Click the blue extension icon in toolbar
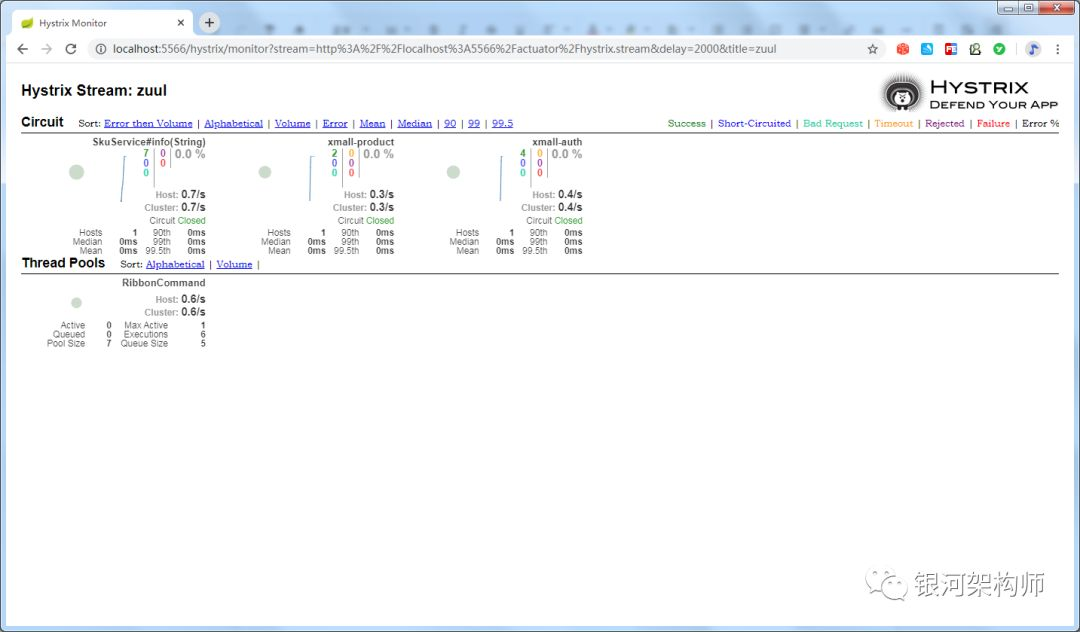This screenshot has height=632, width=1080. pyautogui.click(x=926, y=49)
